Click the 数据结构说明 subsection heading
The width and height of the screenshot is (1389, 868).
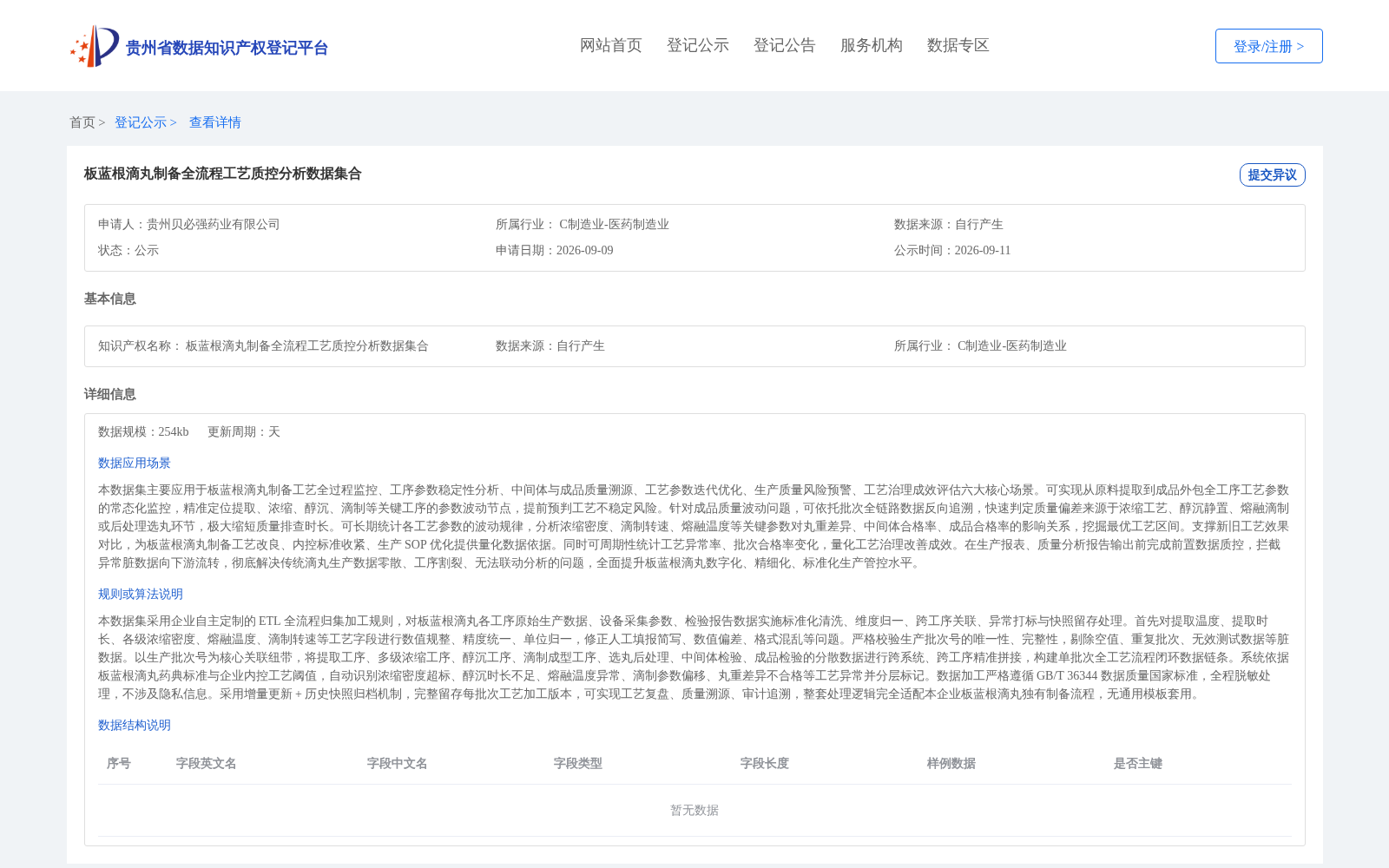135,725
